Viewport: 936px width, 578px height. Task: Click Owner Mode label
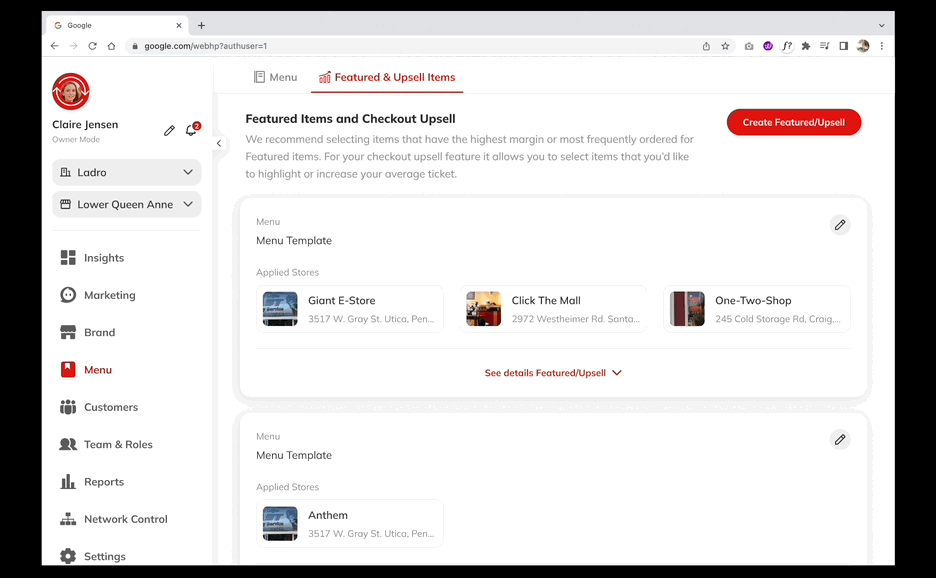click(76, 140)
